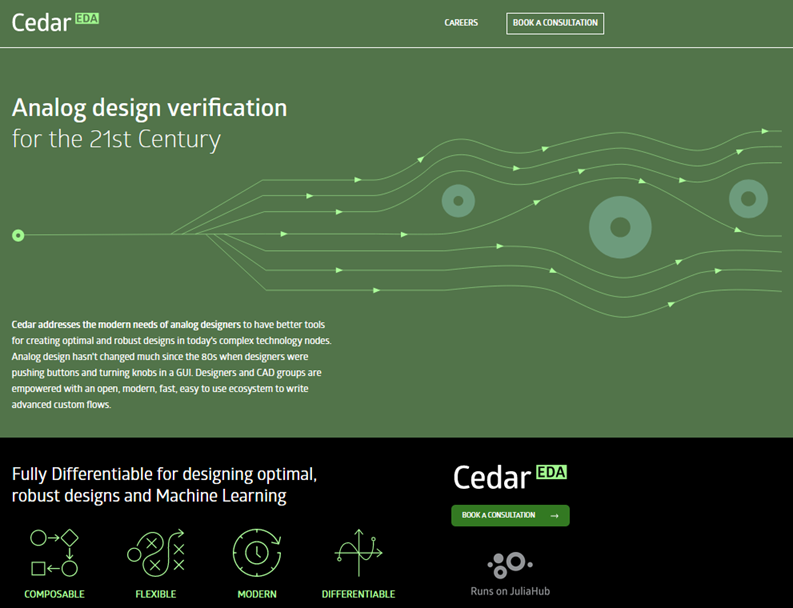Click the green Book a Consultation button
The width and height of the screenshot is (793, 608).
(510, 515)
